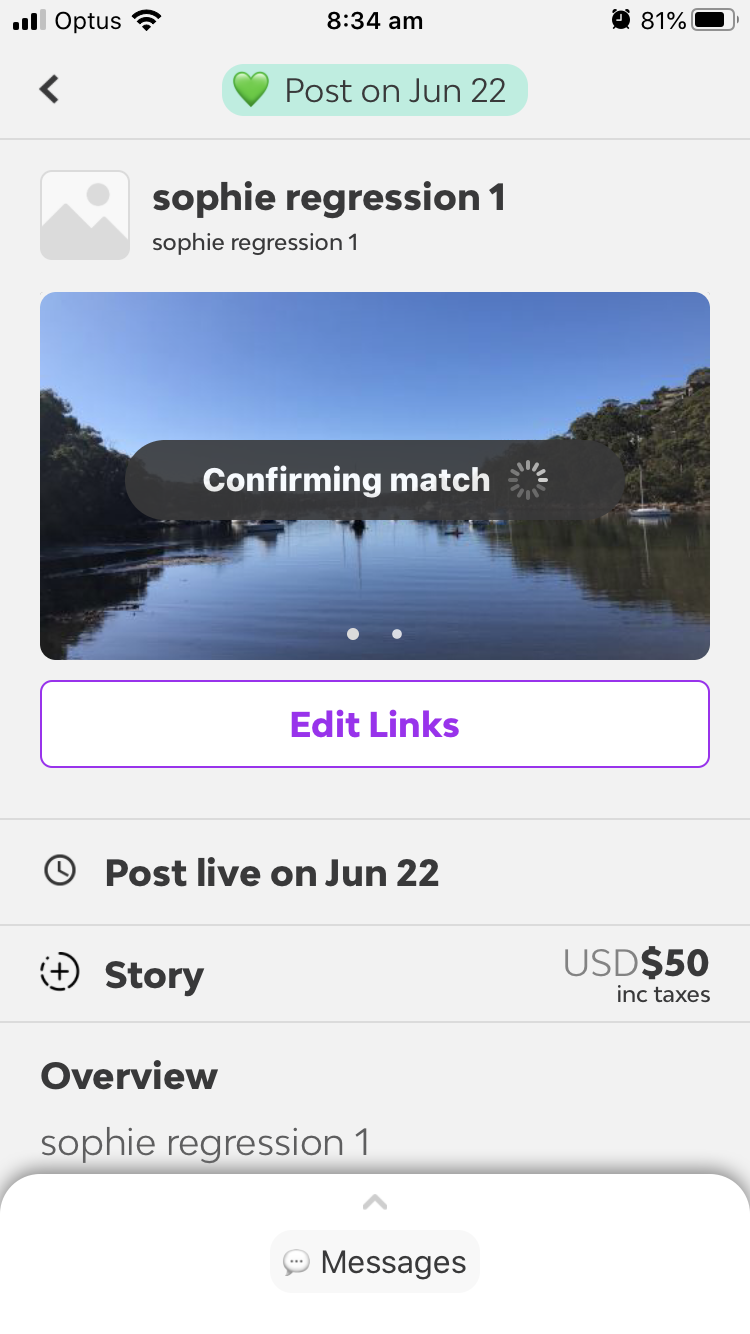Tap the bold sophie regression 1 title
This screenshot has width=750, height=1334.
[x=328, y=197]
